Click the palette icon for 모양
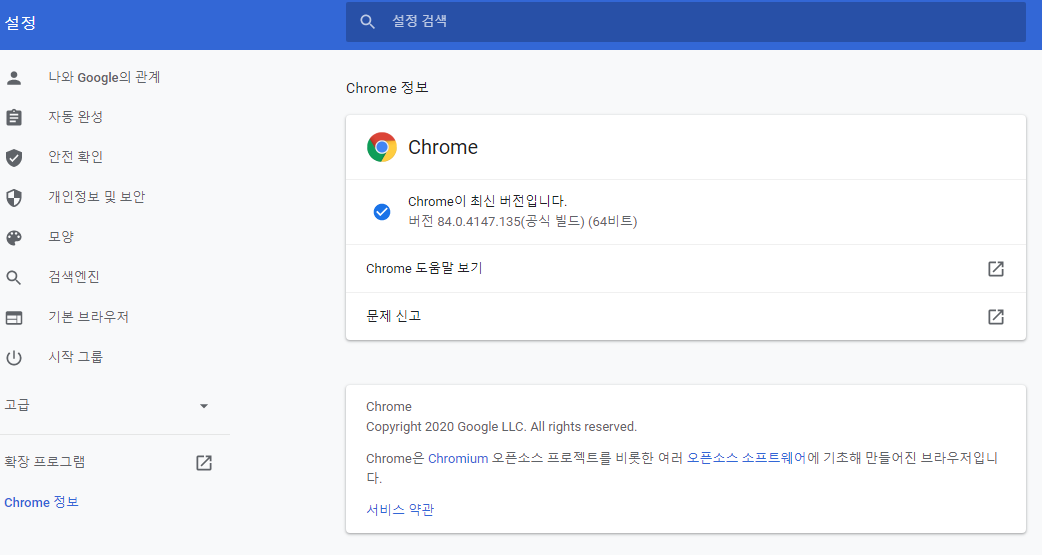 [x=14, y=238]
